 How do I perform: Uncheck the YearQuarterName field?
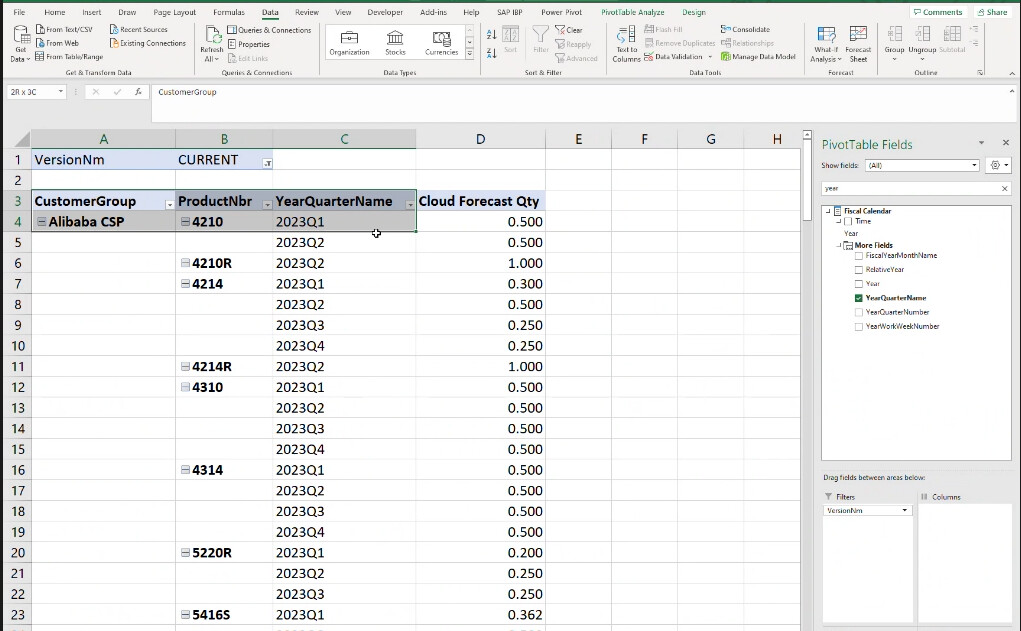click(x=857, y=298)
